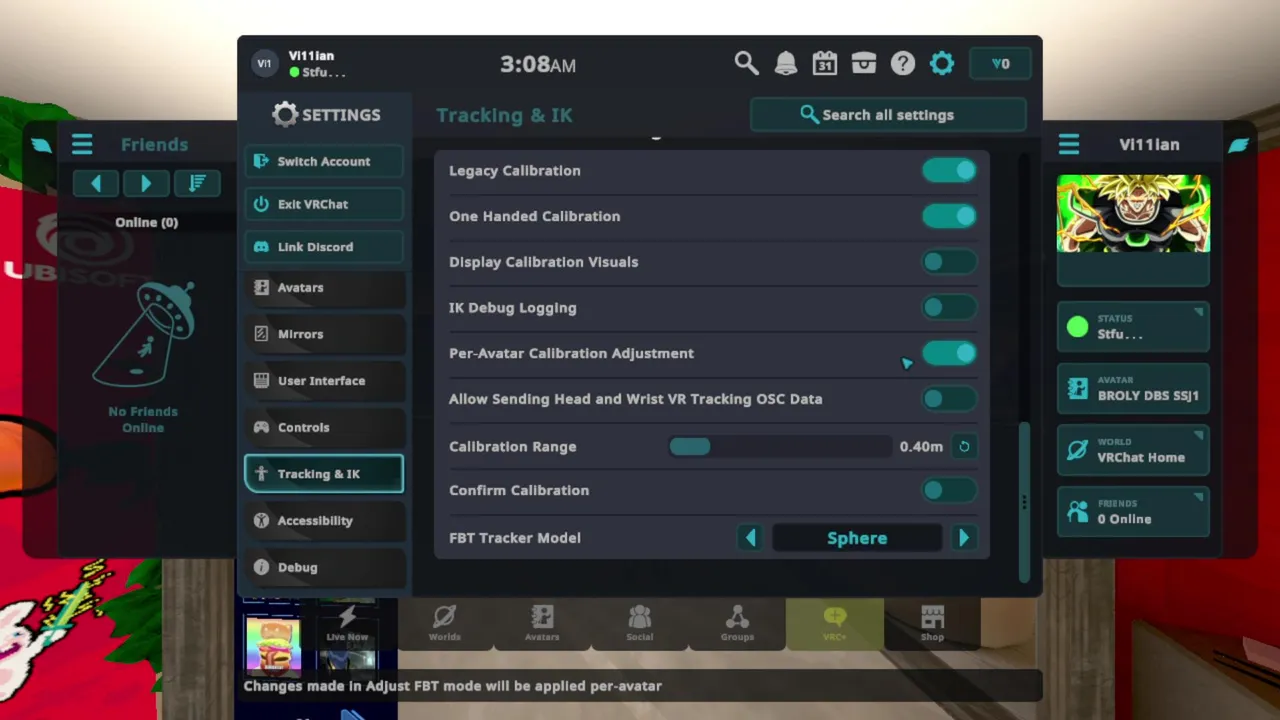The height and width of the screenshot is (720, 1280).
Task: Open Worlds tab in bottom bar
Action: (x=445, y=623)
